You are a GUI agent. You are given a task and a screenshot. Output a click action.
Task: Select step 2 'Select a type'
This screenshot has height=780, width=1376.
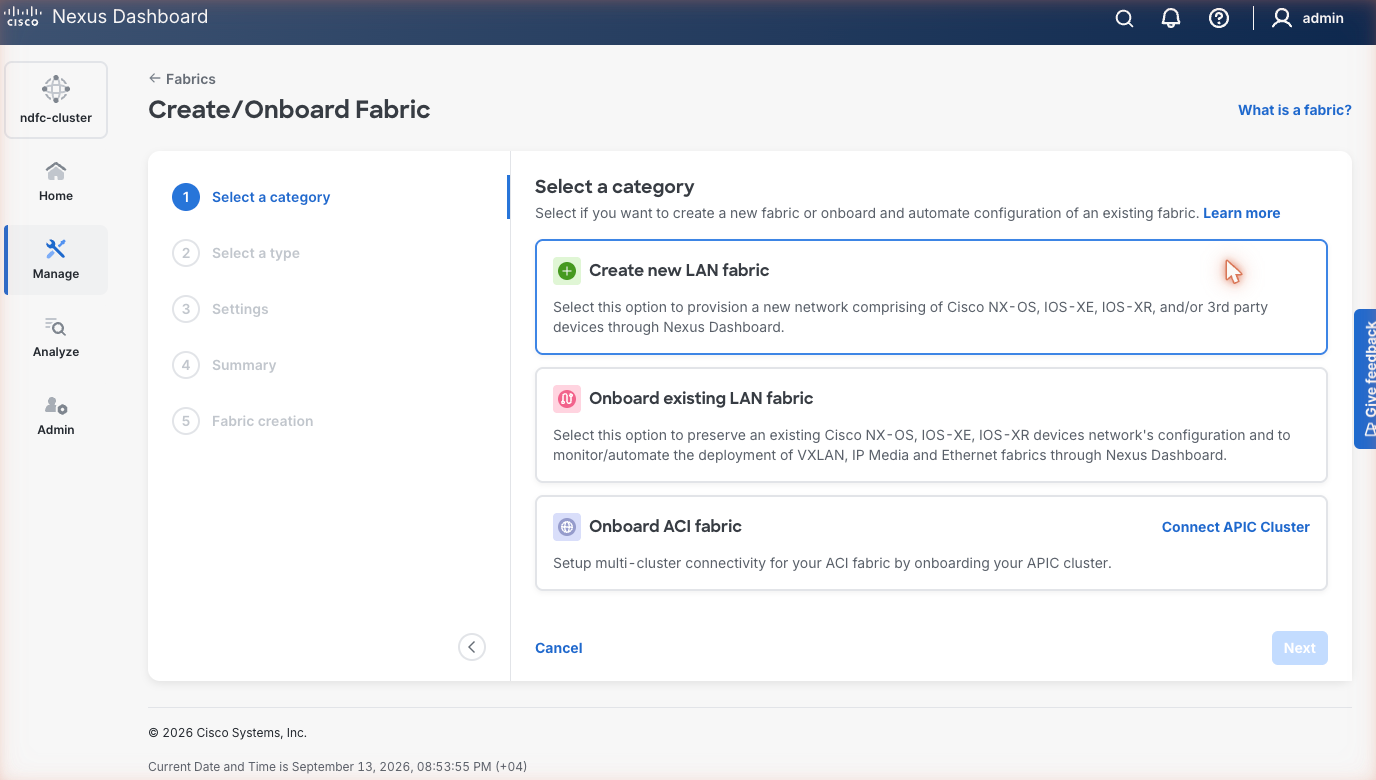[x=237, y=253]
